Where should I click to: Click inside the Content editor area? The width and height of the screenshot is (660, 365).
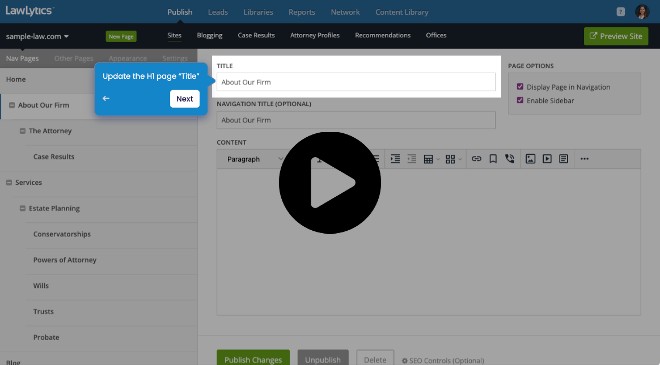tap(428, 242)
